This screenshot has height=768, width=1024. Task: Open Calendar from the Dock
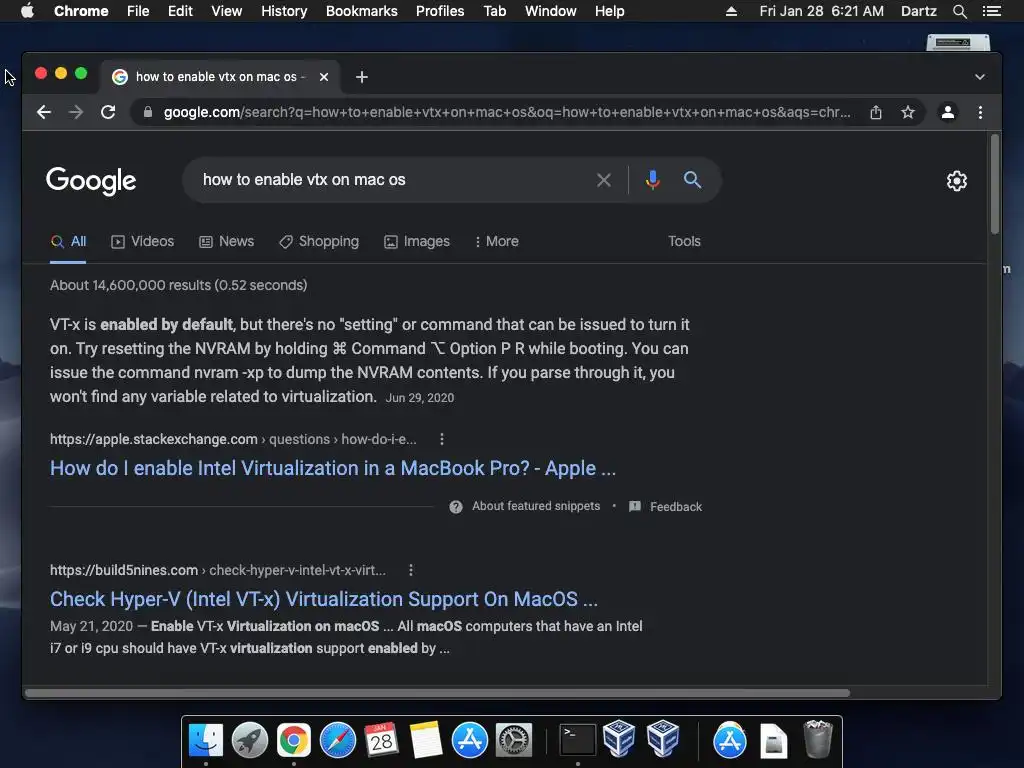click(x=381, y=741)
